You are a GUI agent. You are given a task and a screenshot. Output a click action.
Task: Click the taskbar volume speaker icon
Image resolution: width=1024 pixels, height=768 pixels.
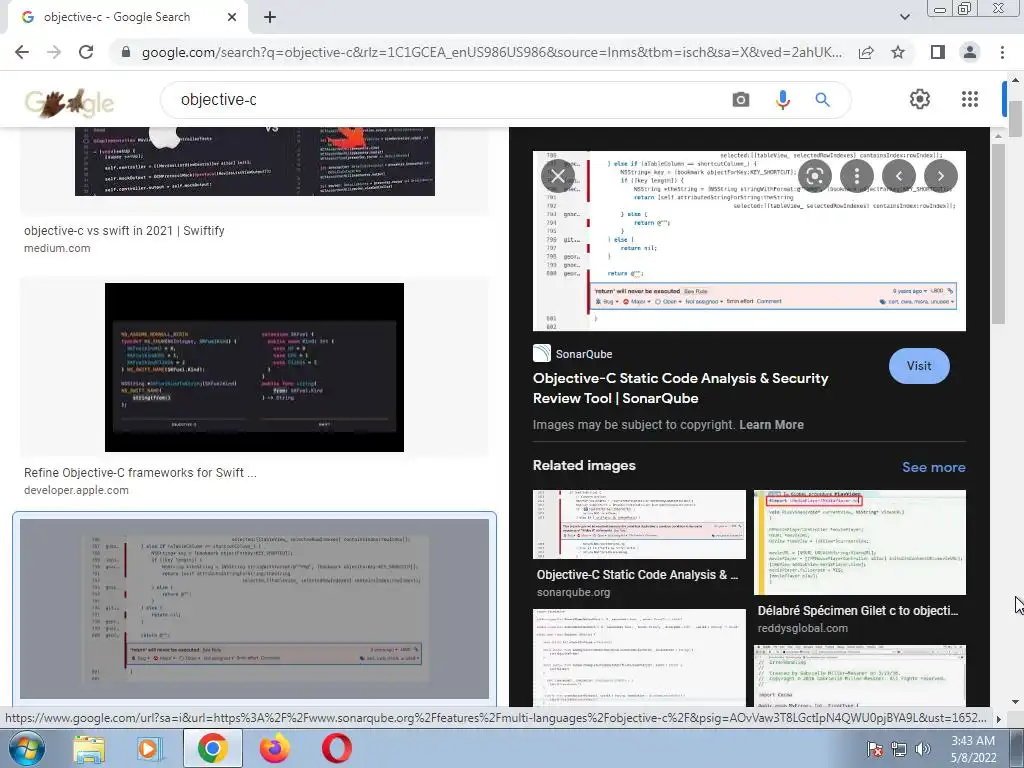coord(922,749)
